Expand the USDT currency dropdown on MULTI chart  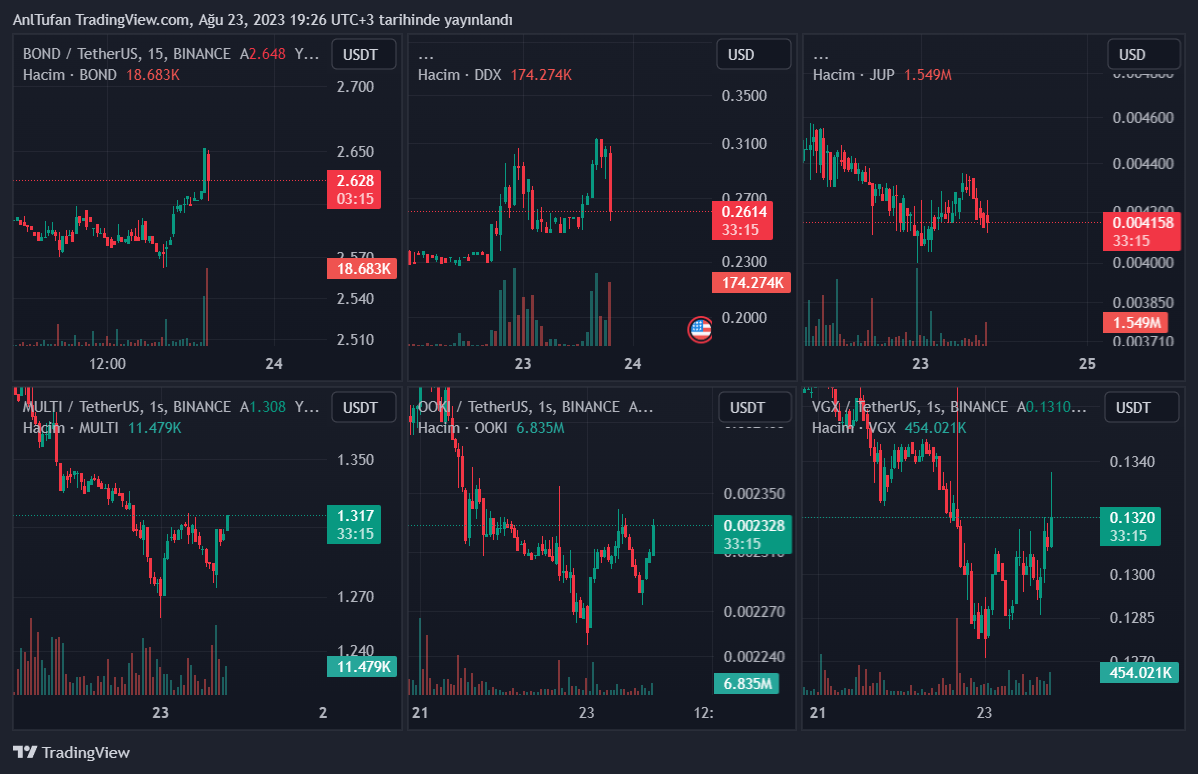363,407
